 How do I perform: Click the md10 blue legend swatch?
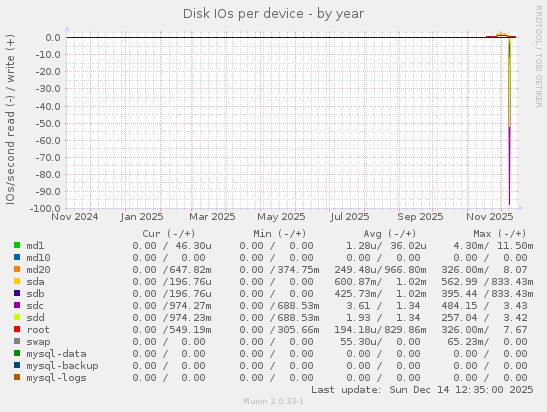(x=17, y=257)
